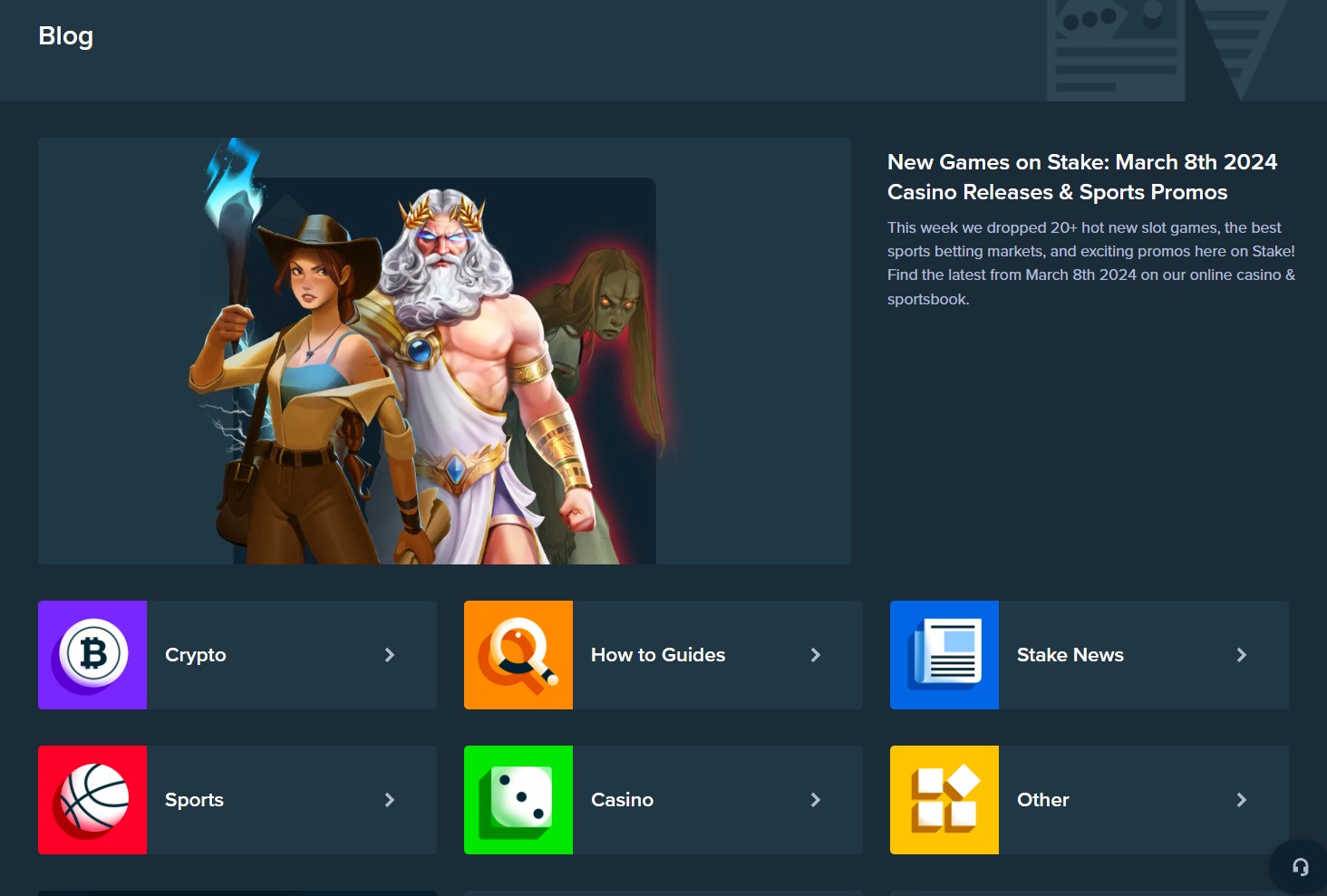The image size is (1327, 896).
Task: Open the Stake News label
Action: click(x=1070, y=655)
